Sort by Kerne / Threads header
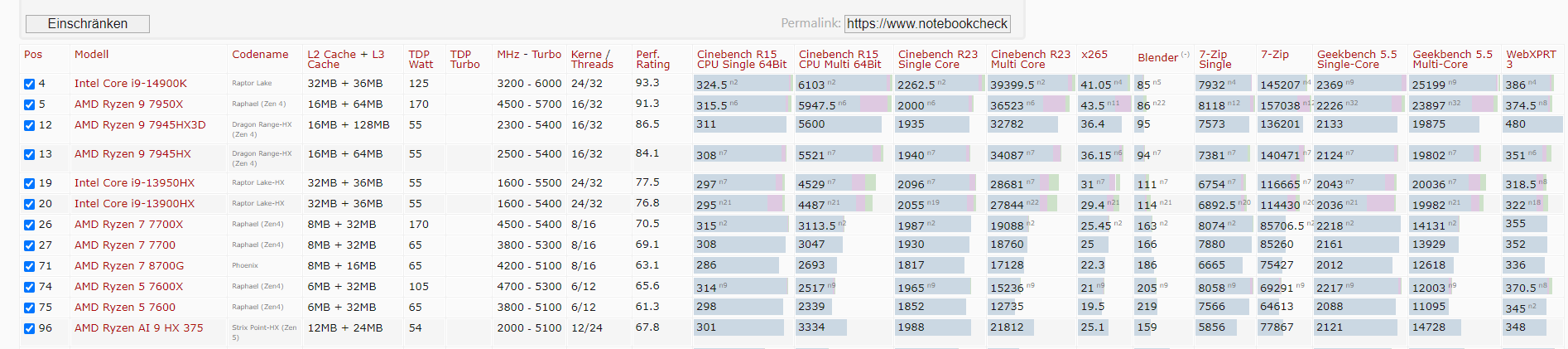The image size is (1568, 349). [x=592, y=59]
